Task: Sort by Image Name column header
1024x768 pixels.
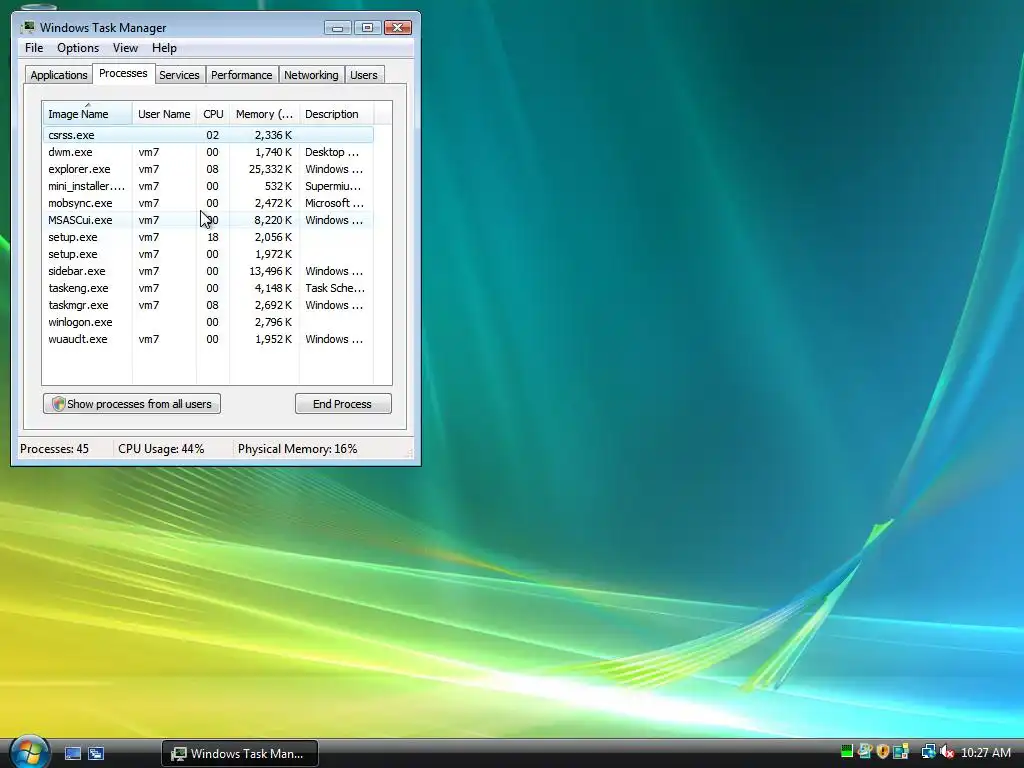Action: point(88,114)
